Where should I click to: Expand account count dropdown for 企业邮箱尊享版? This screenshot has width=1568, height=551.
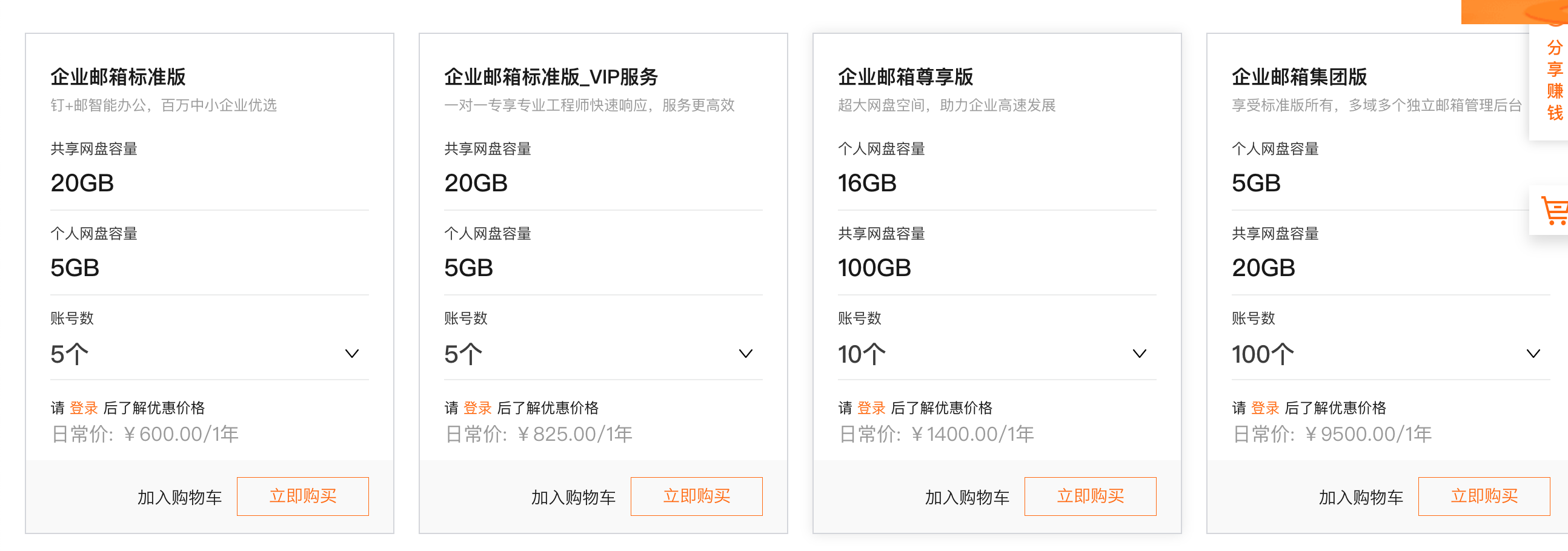pos(997,354)
